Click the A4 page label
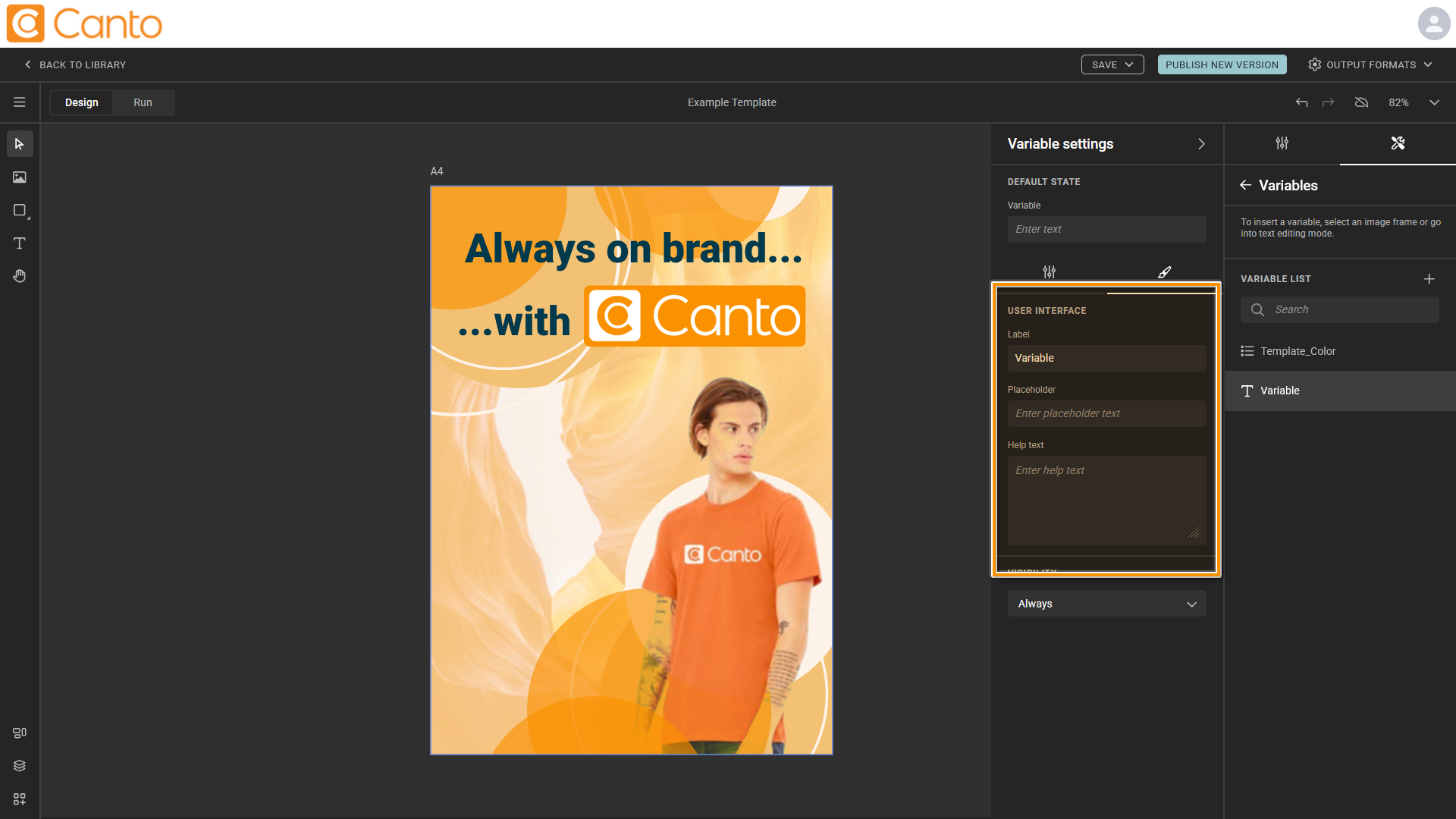Screen dimensions: 1456x819 click(x=437, y=171)
